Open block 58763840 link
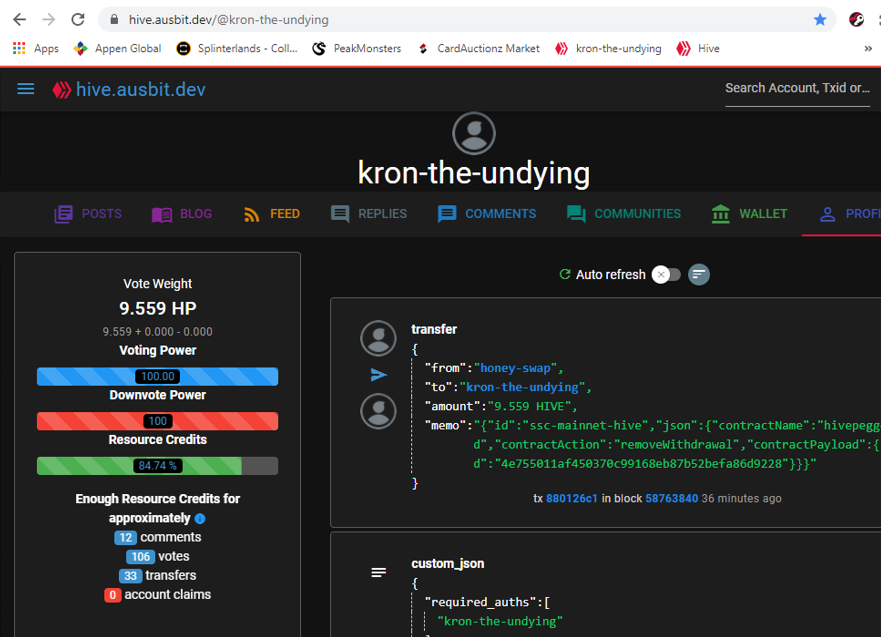 click(x=671, y=498)
